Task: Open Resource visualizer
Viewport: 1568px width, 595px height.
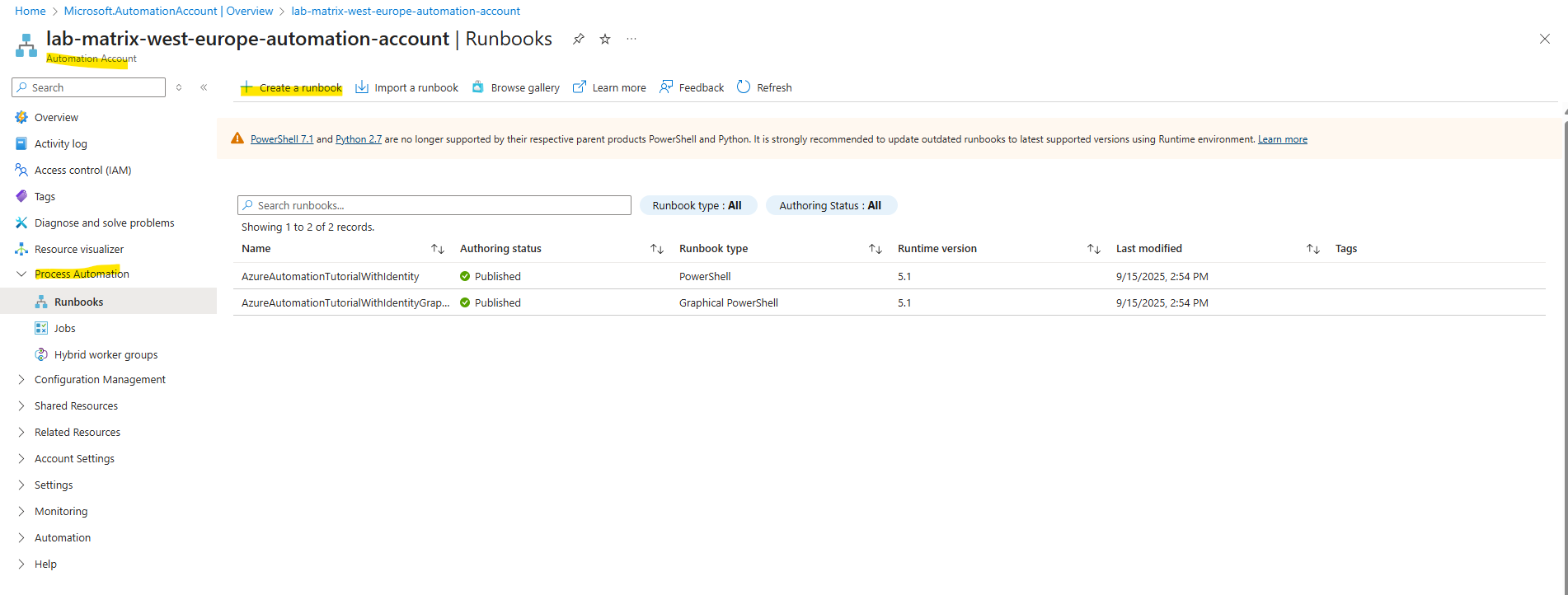Action: coord(79,249)
